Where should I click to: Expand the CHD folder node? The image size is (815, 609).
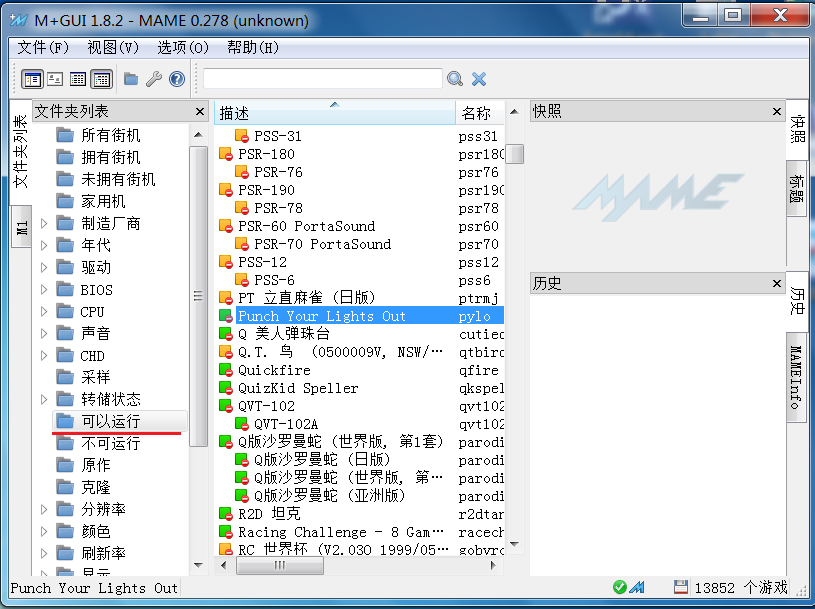point(44,356)
